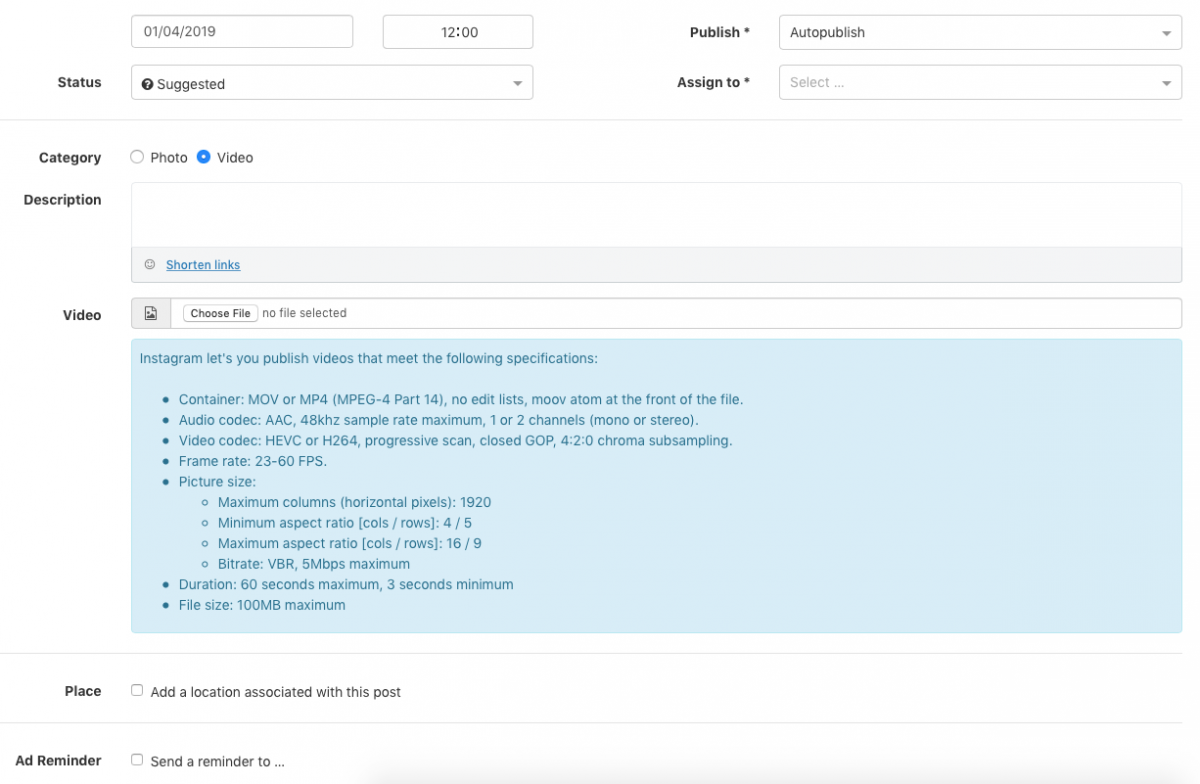
Task: Click the date field showing 01/04/2019
Action: tap(242, 32)
